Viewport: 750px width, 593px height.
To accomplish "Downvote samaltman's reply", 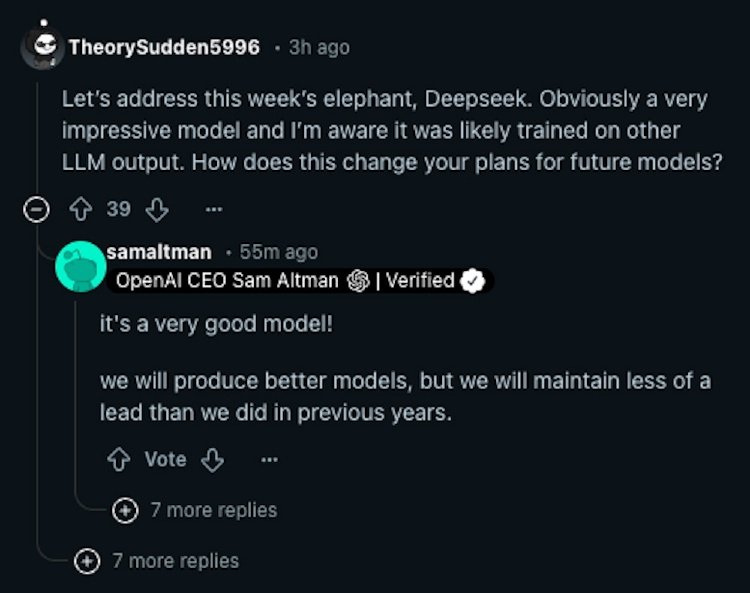I will pos(212,460).
